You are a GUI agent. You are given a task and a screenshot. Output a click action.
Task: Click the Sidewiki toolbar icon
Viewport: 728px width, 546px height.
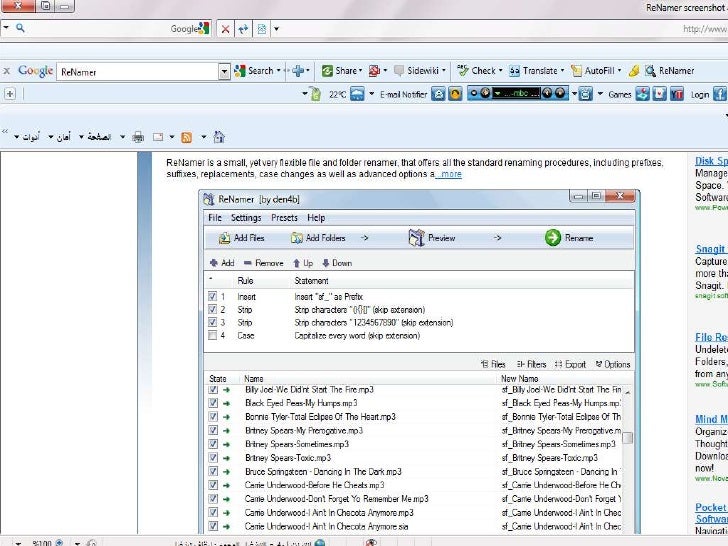398,71
